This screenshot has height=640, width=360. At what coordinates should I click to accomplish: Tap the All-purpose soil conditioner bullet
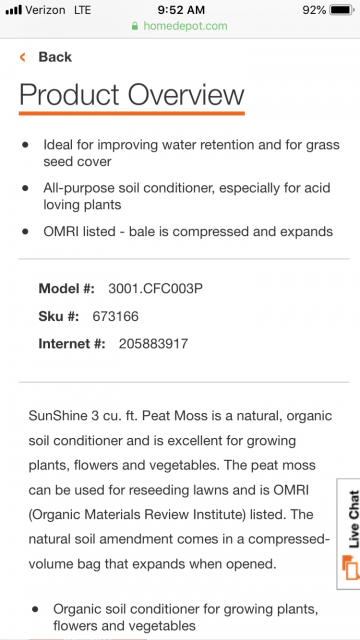[187, 196]
